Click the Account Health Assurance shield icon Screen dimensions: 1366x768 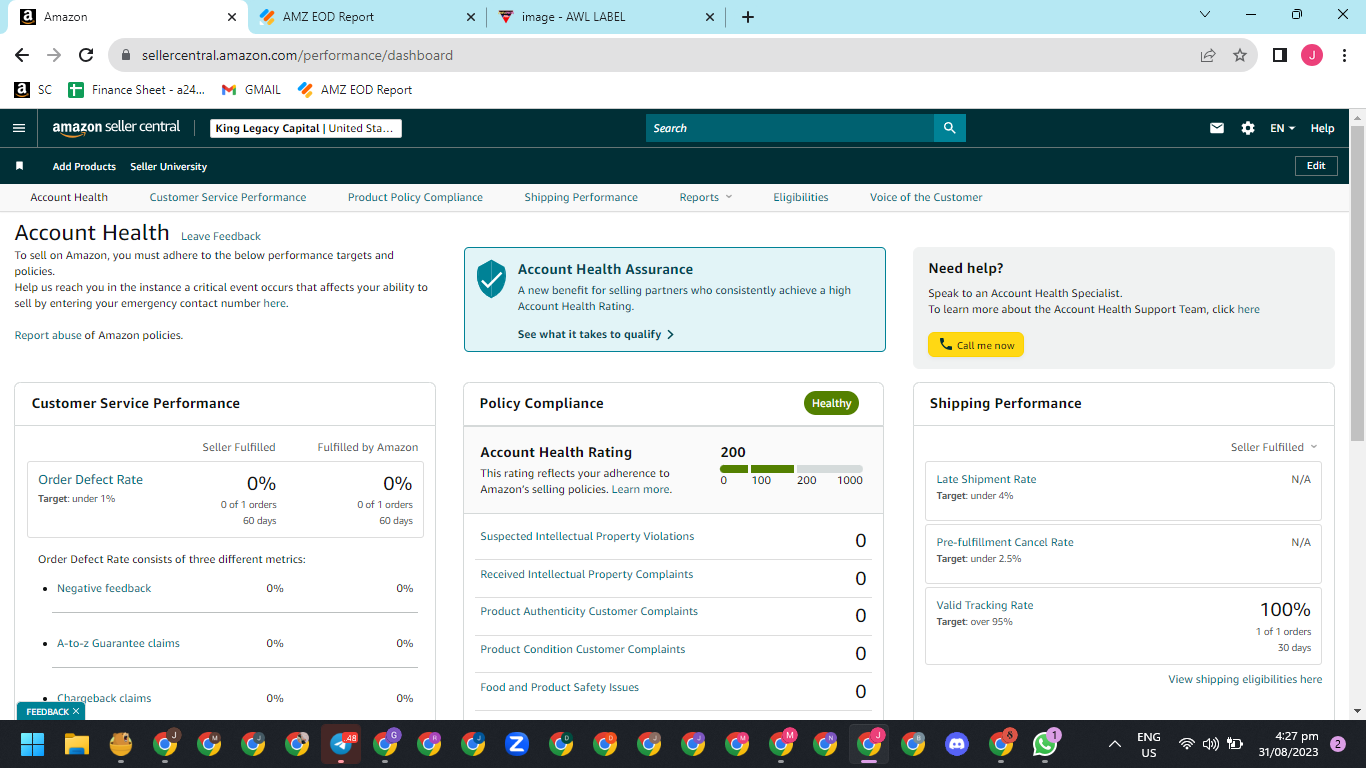click(x=491, y=279)
